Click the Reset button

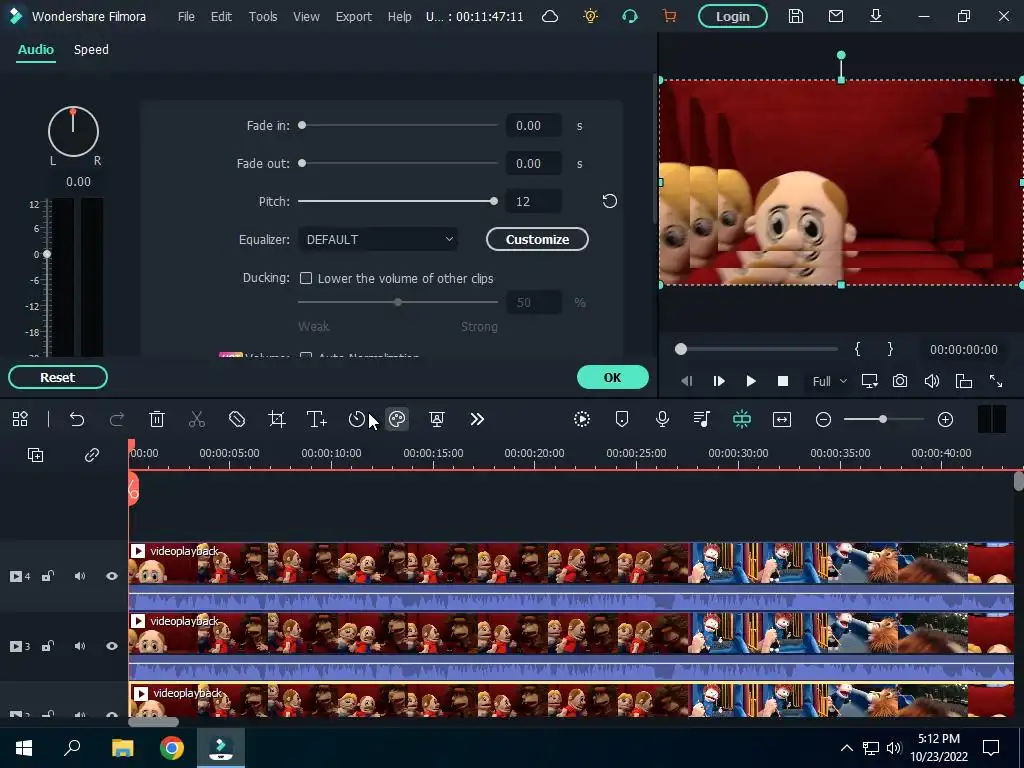[57, 377]
